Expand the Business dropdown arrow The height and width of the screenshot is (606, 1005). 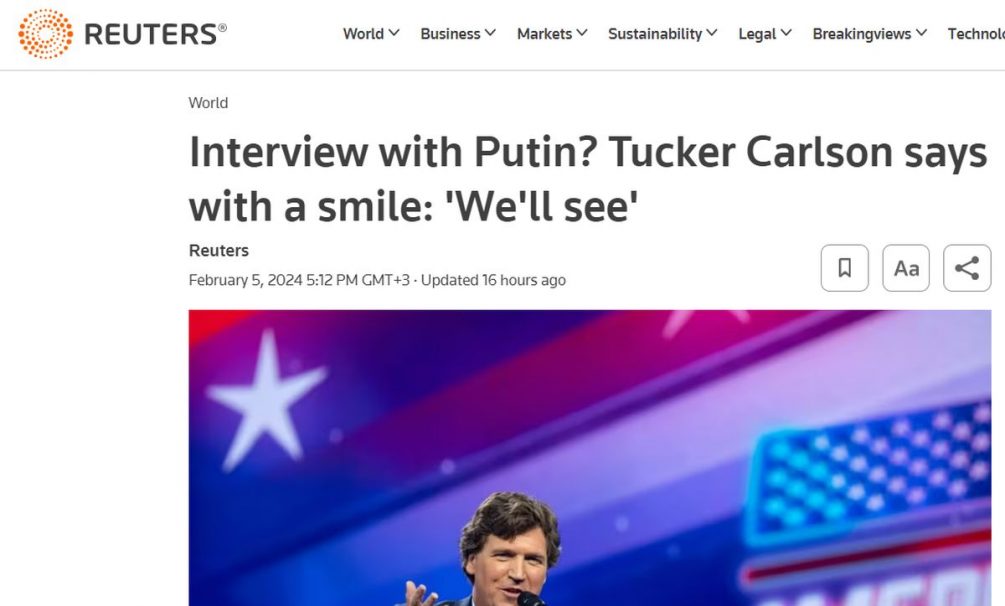pyautogui.click(x=490, y=33)
